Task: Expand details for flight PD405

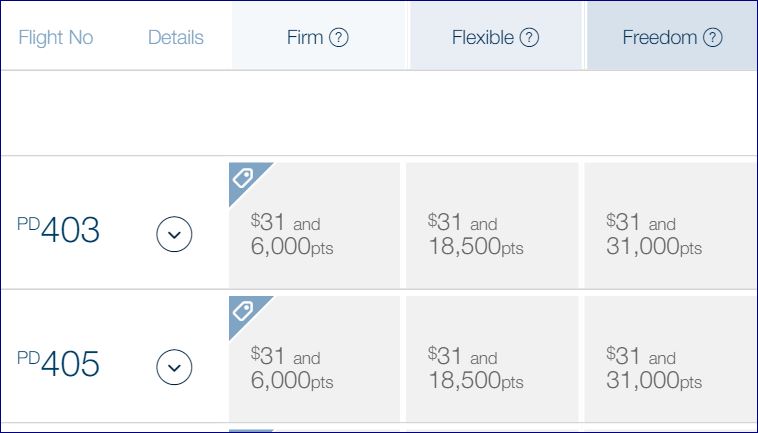Action: click(x=174, y=368)
